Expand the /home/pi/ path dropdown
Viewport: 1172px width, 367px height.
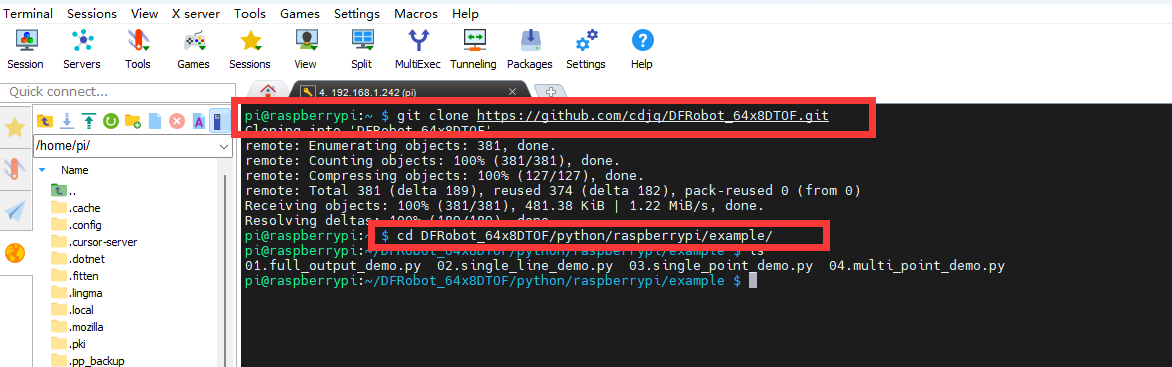(223, 146)
